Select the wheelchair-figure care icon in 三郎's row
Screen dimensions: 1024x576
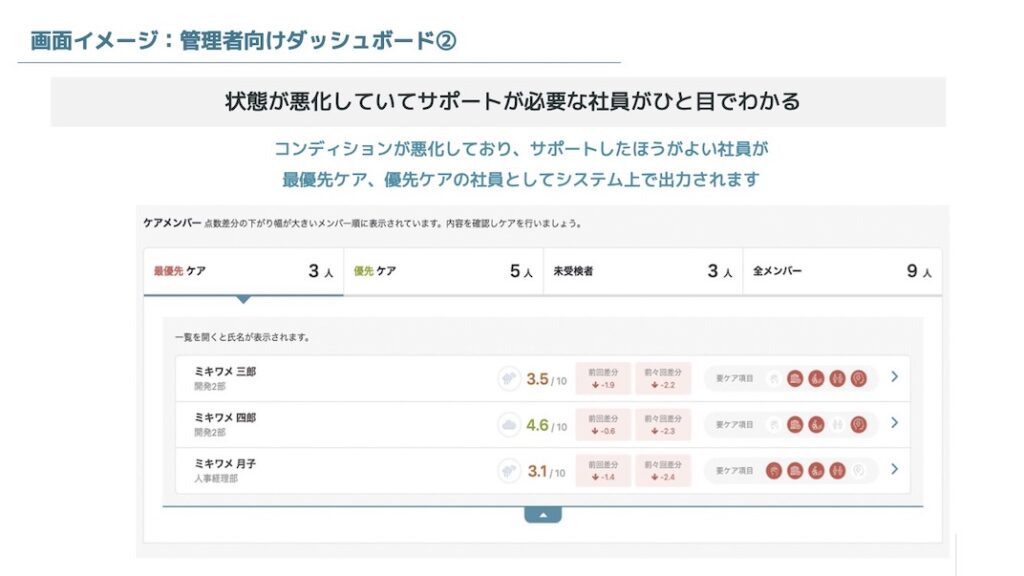815,378
